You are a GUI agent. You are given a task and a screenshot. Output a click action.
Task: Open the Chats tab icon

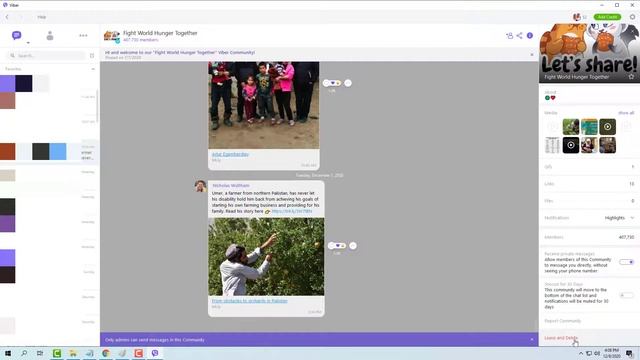(16, 36)
